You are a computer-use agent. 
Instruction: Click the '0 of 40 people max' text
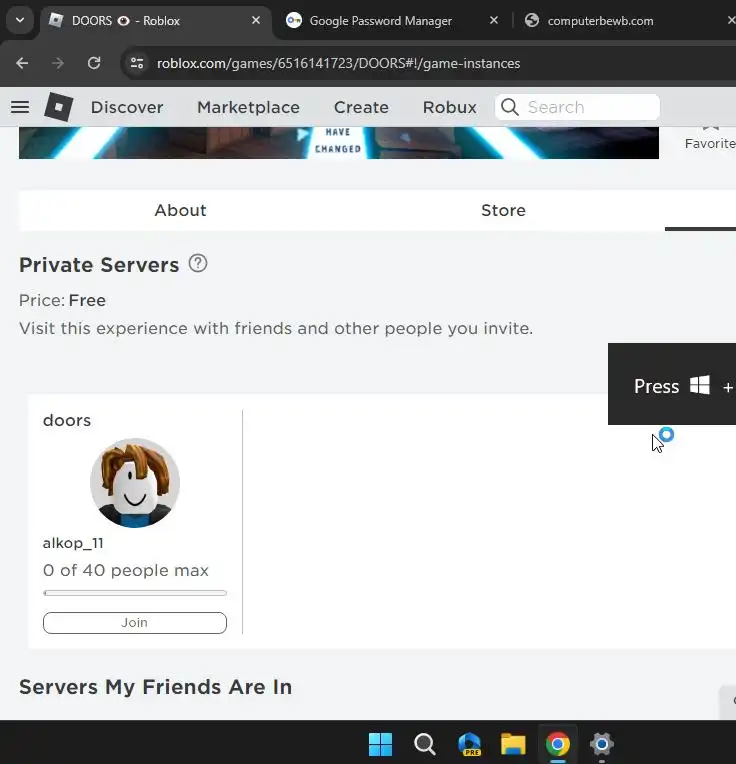[126, 571]
